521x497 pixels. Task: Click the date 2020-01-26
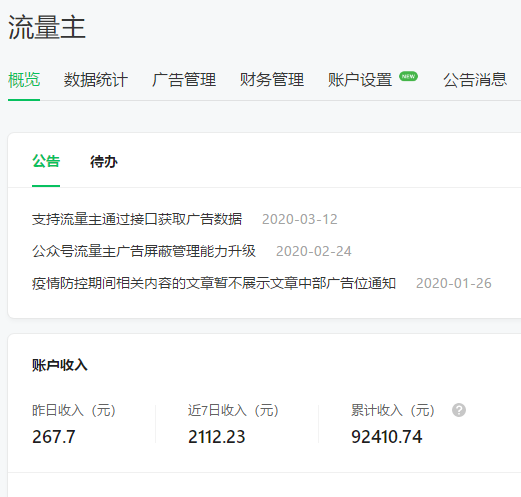pos(454,283)
